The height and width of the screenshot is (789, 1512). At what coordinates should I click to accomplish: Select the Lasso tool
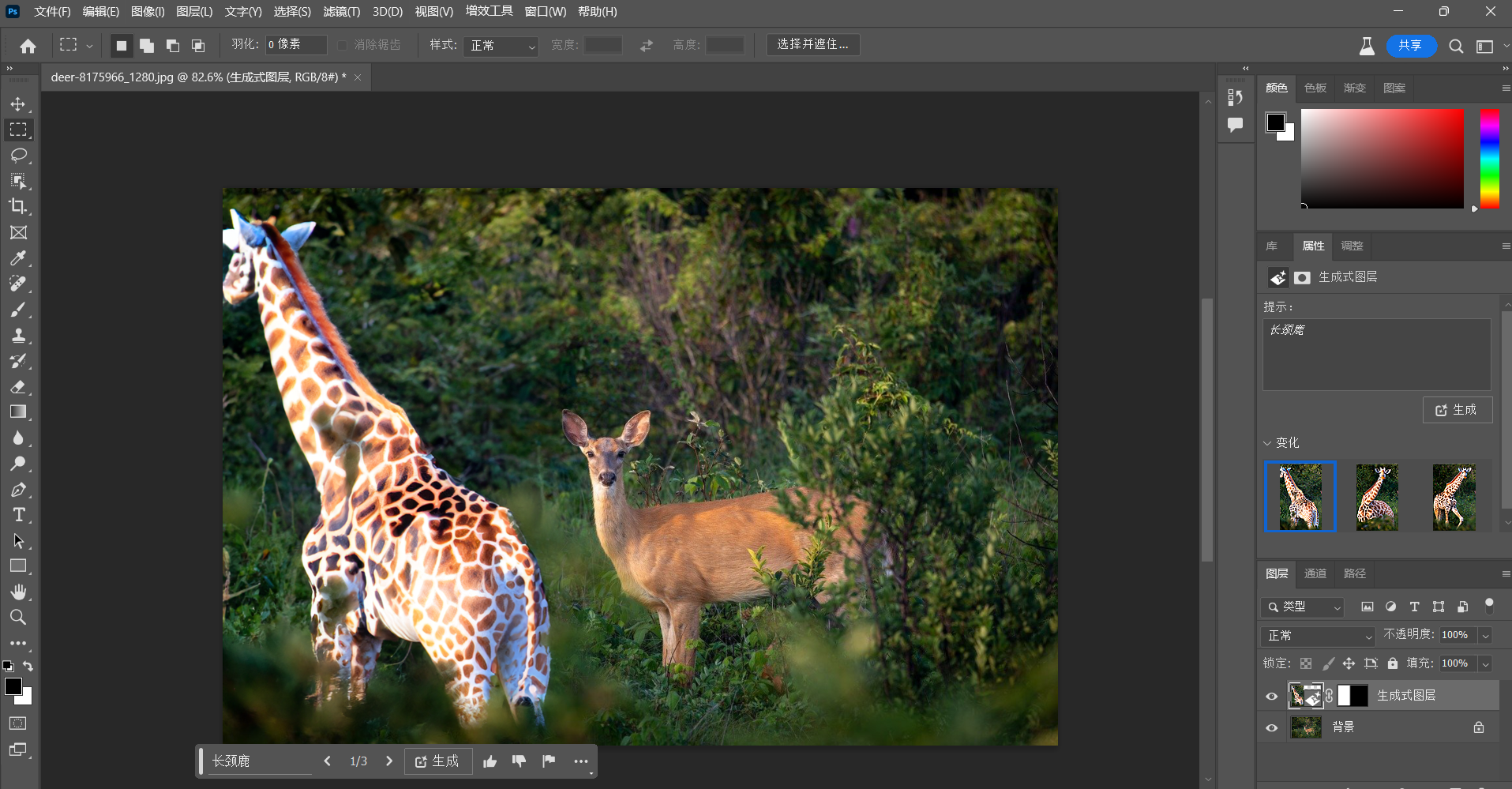click(18, 156)
